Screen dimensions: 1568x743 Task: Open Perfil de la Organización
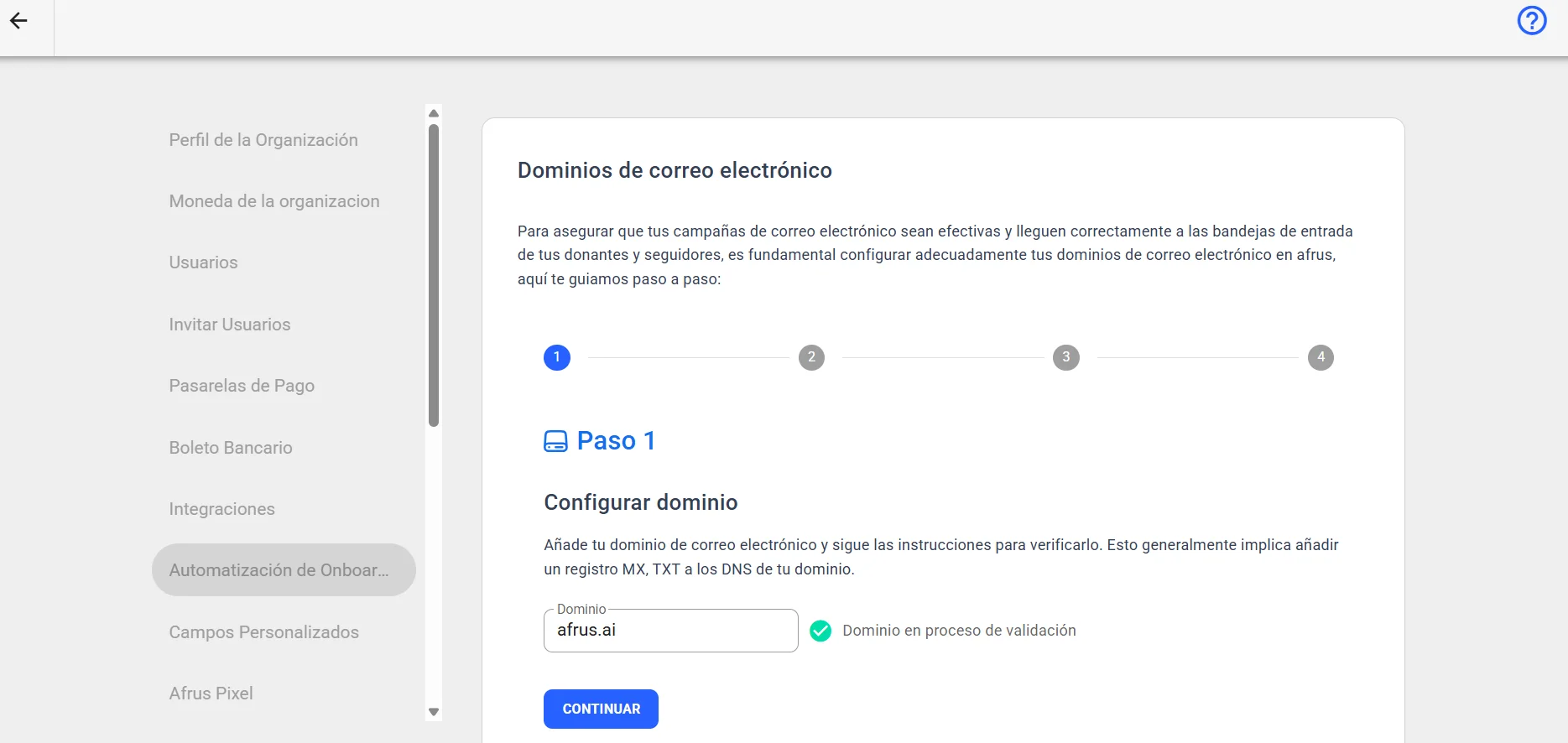263,140
